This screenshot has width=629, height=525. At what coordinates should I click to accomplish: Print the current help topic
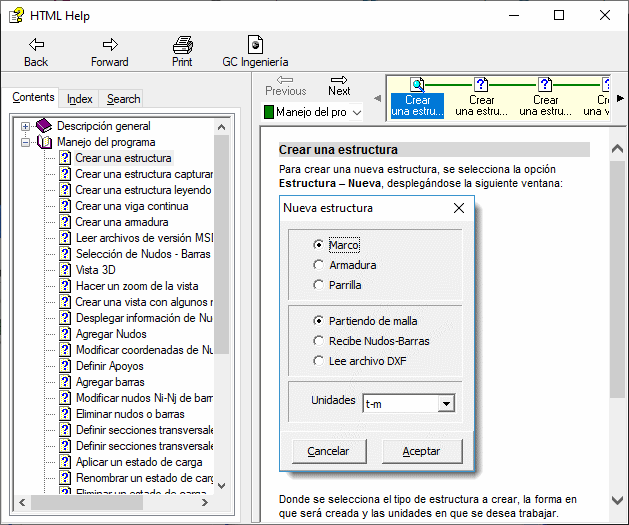(183, 51)
